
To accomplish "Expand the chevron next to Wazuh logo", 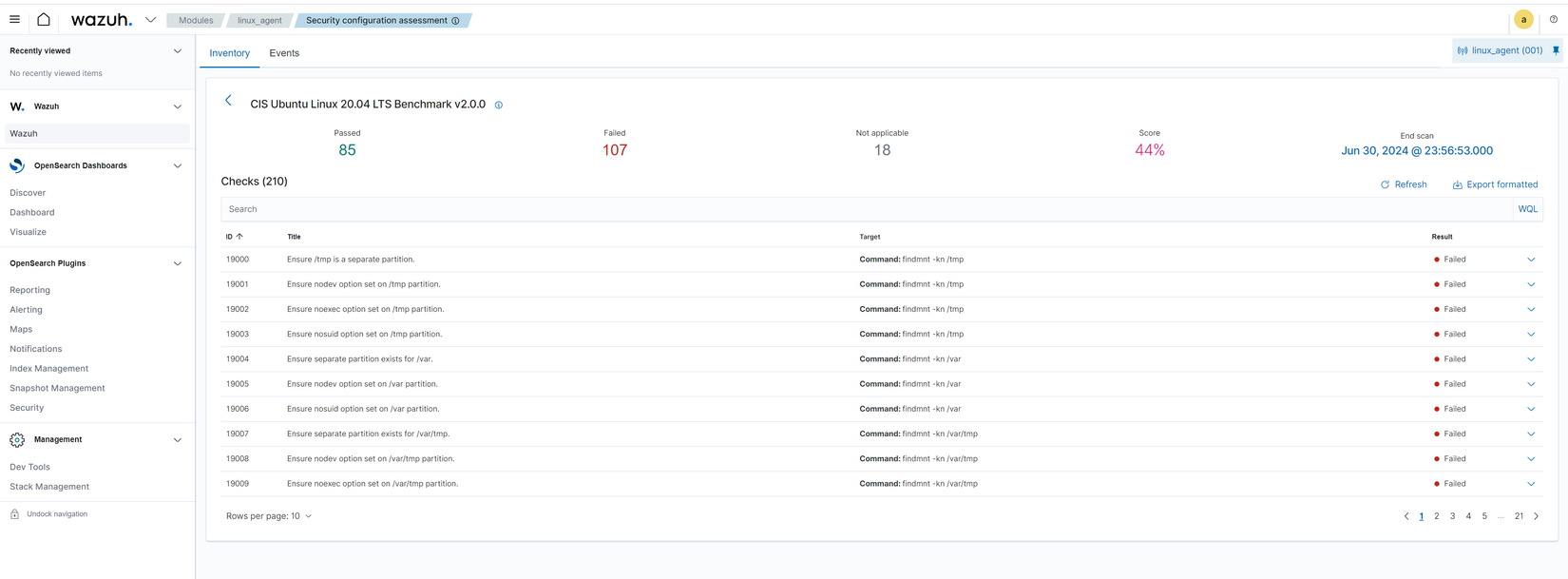I will tap(150, 19).
